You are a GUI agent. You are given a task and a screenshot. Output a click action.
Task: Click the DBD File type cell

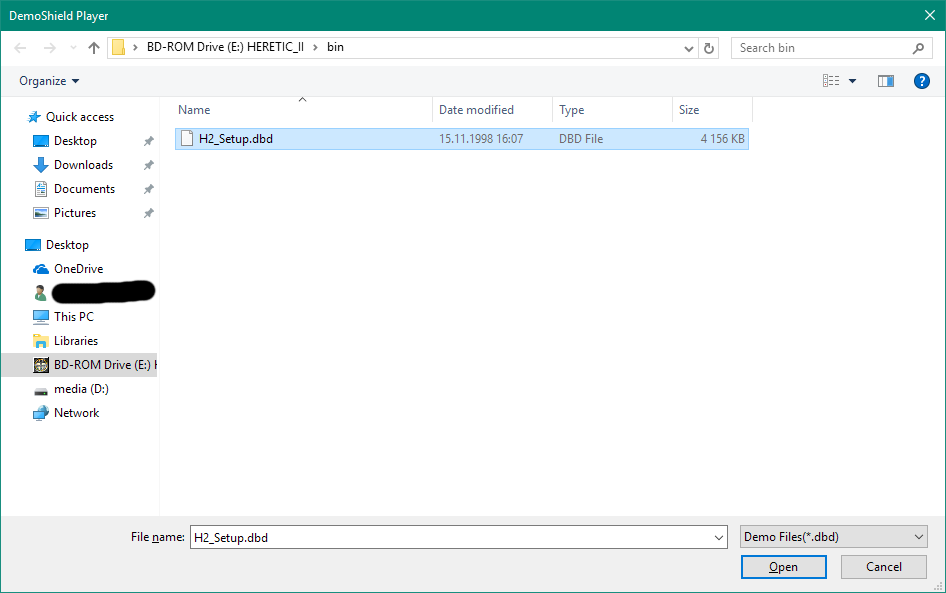pos(581,139)
